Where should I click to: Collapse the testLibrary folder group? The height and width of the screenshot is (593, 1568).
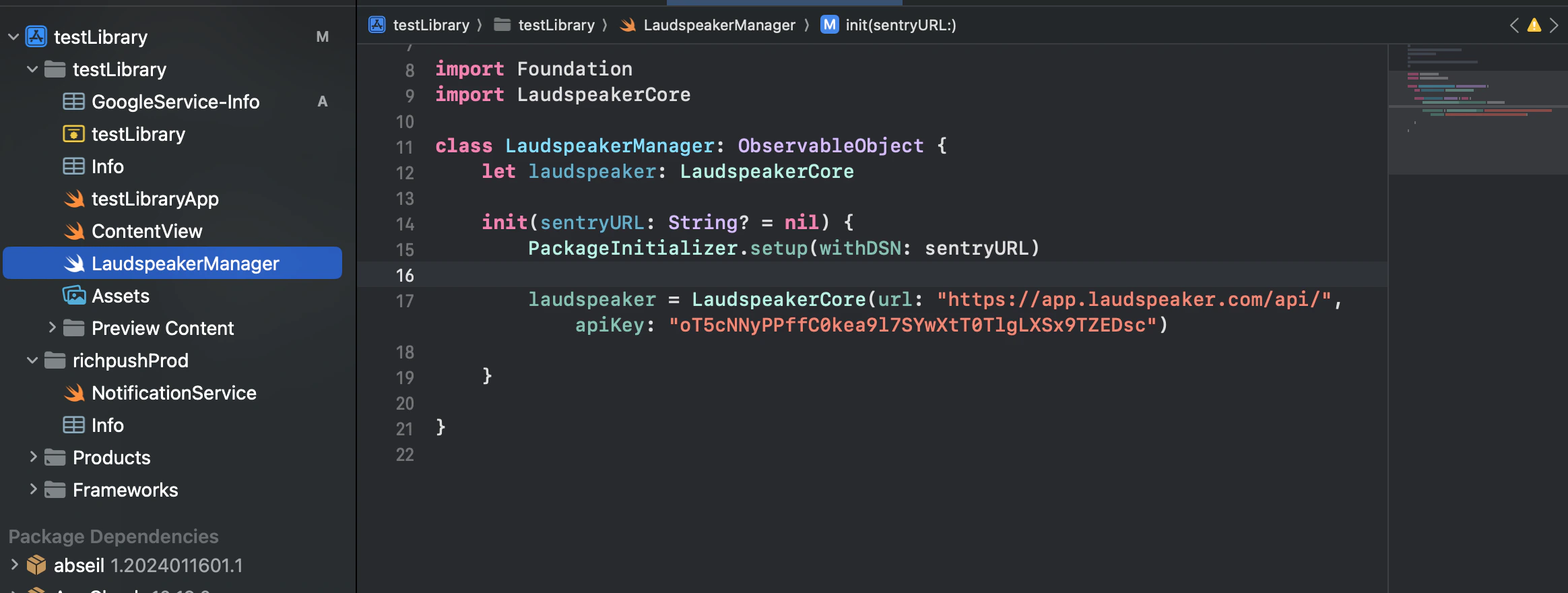click(x=32, y=69)
